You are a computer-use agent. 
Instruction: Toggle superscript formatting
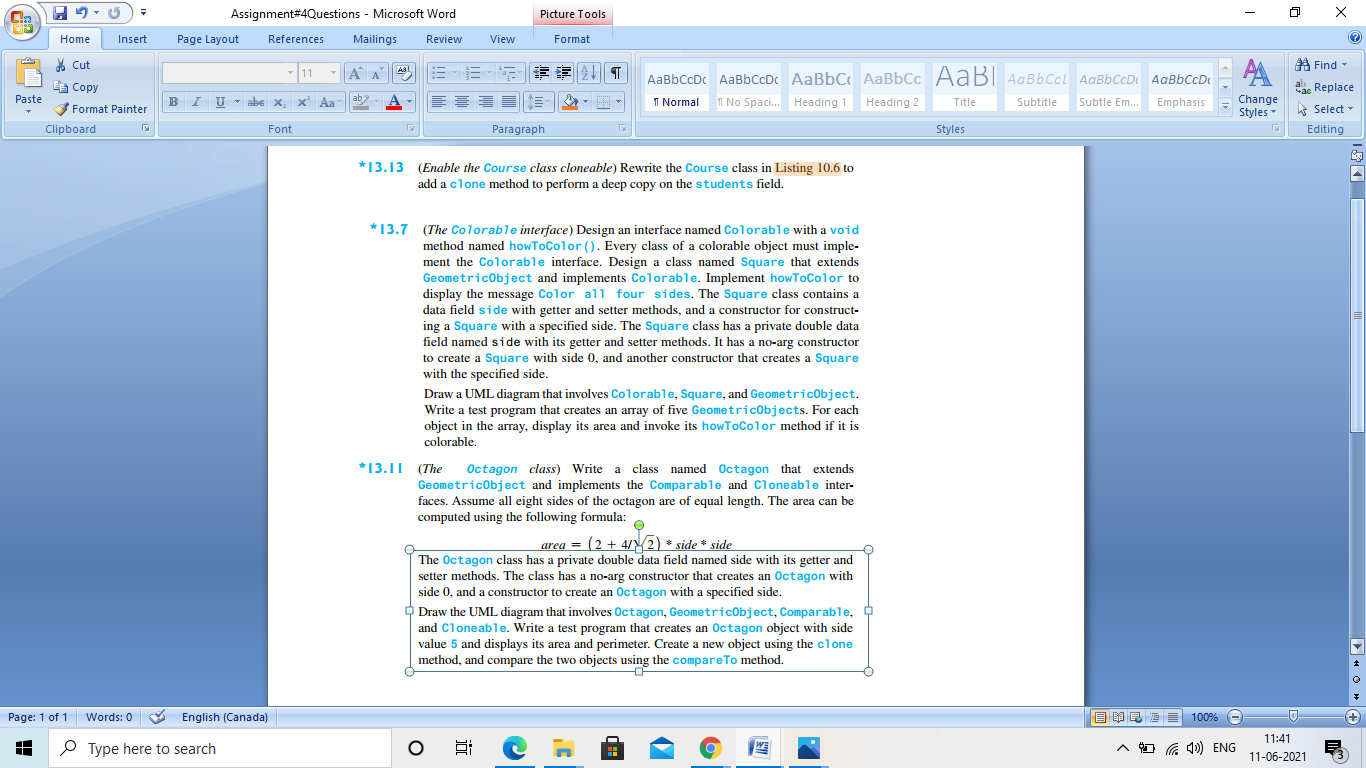pyautogui.click(x=302, y=102)
